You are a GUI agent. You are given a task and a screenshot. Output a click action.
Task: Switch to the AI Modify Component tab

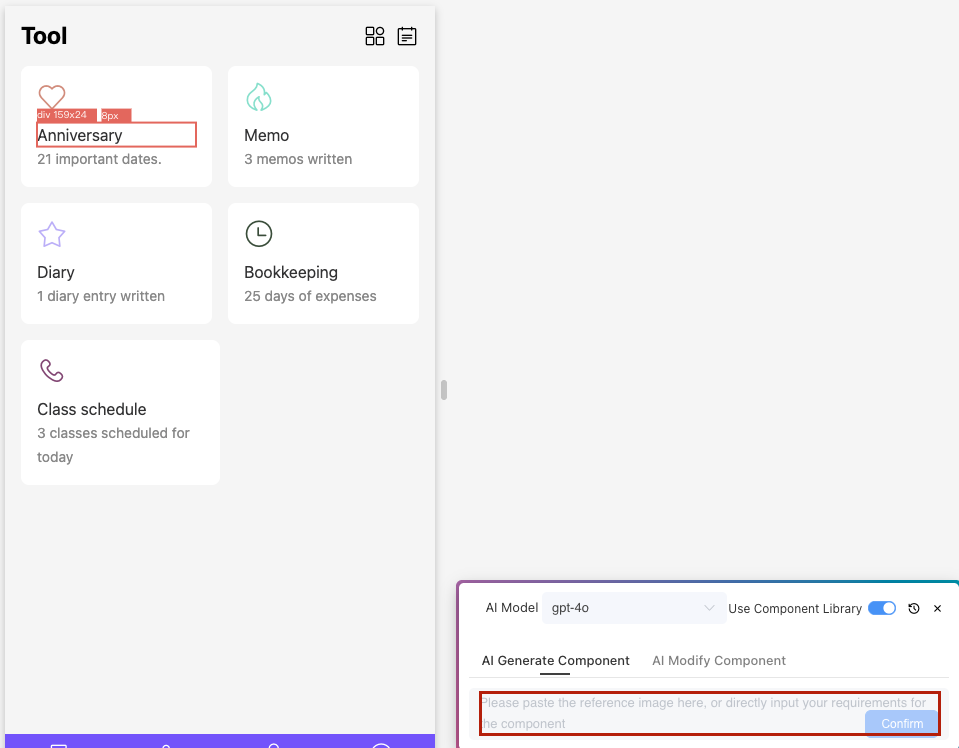click(718, 661)
